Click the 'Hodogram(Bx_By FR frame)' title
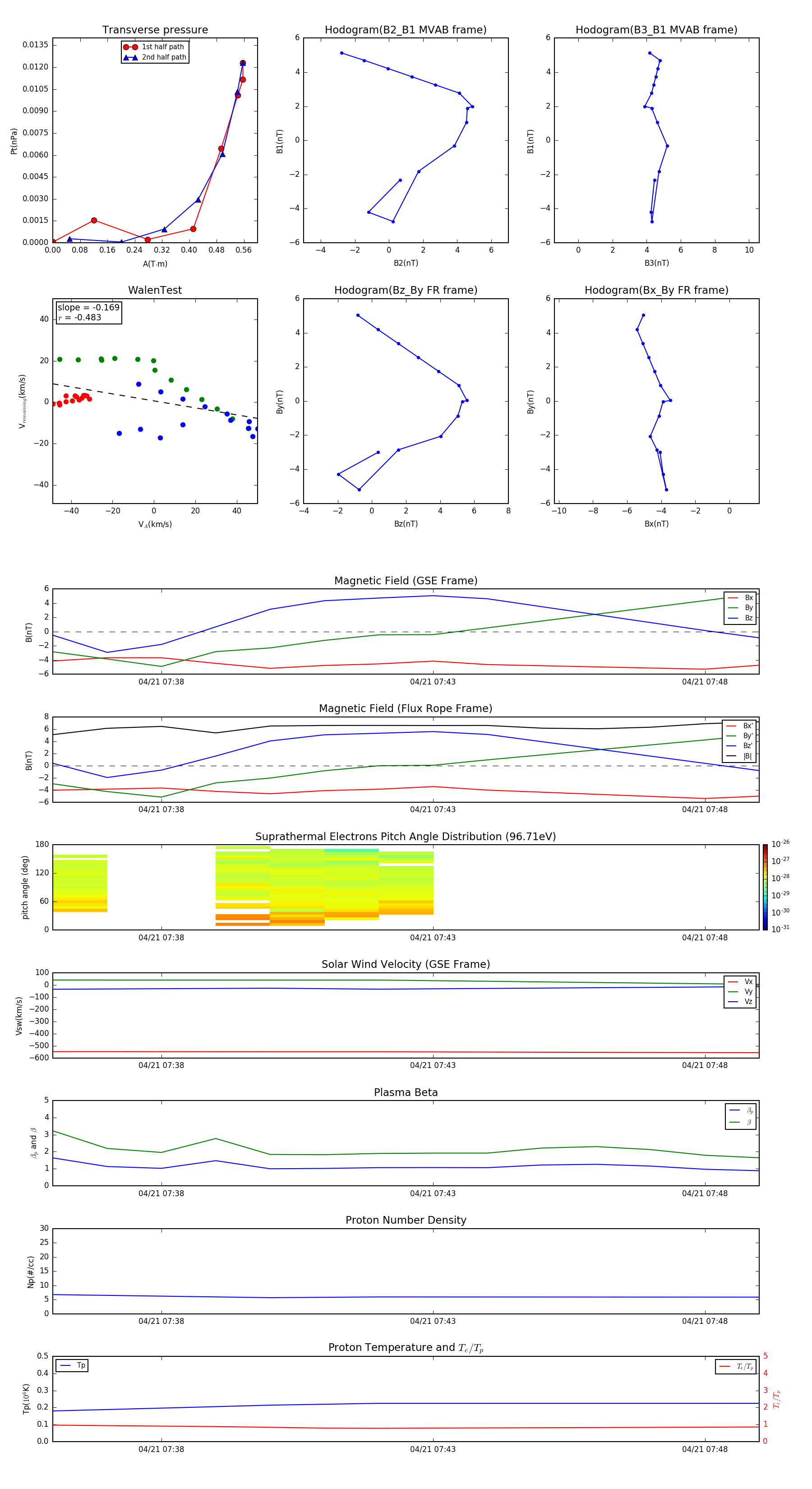The width and height of the screenshot is (812, 1489). [x=656, y=290]
